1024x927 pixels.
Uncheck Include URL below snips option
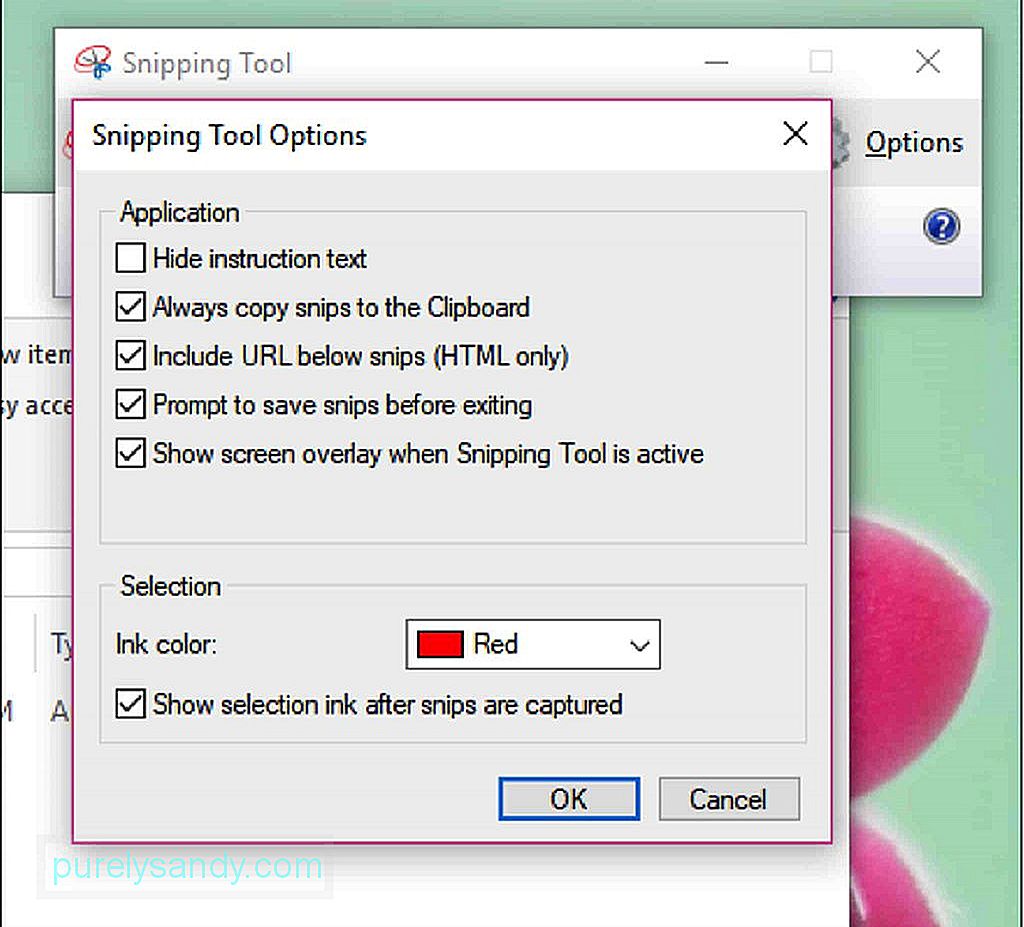click(130, 355)
